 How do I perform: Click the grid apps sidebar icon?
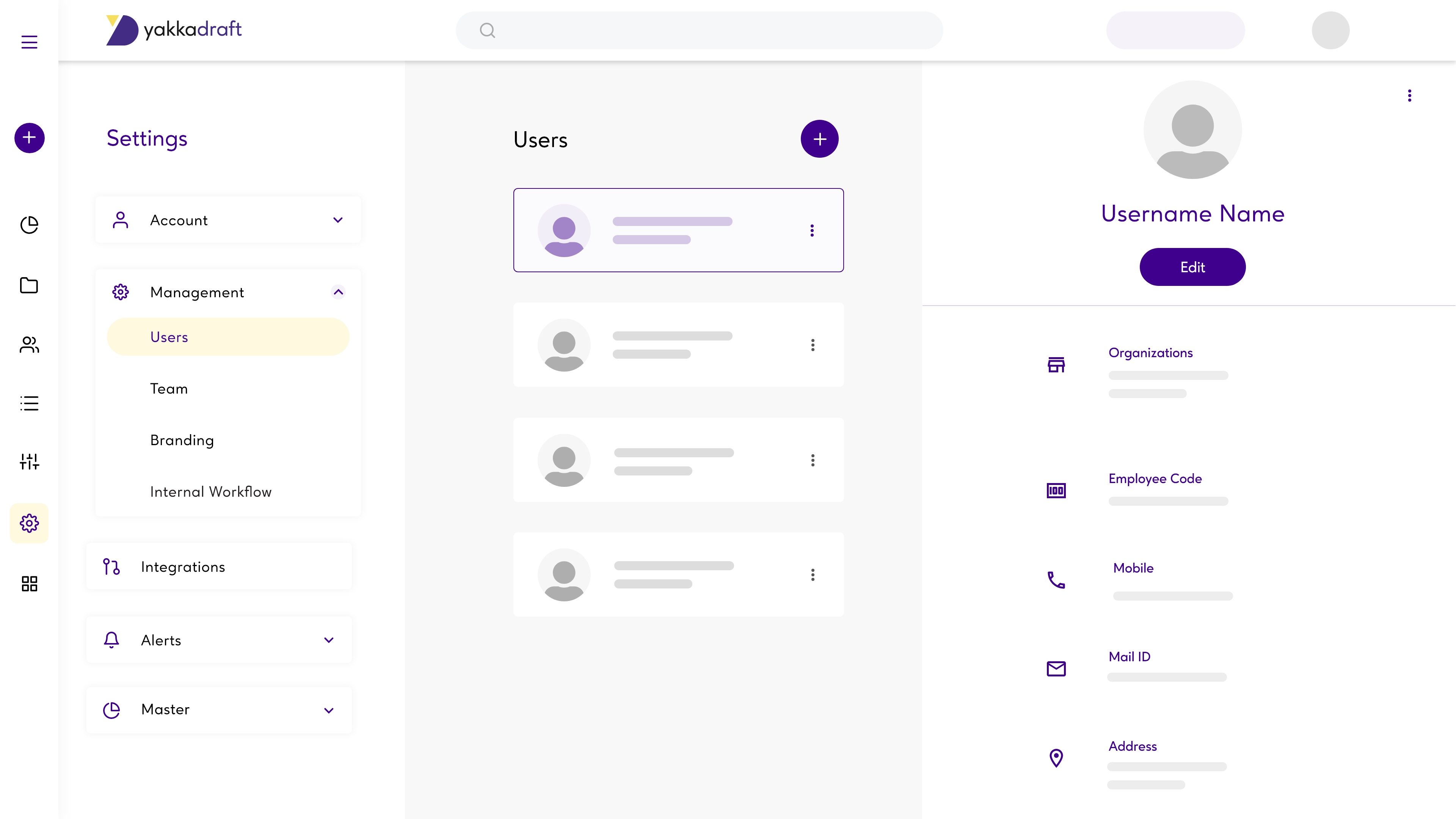[30, 583]
